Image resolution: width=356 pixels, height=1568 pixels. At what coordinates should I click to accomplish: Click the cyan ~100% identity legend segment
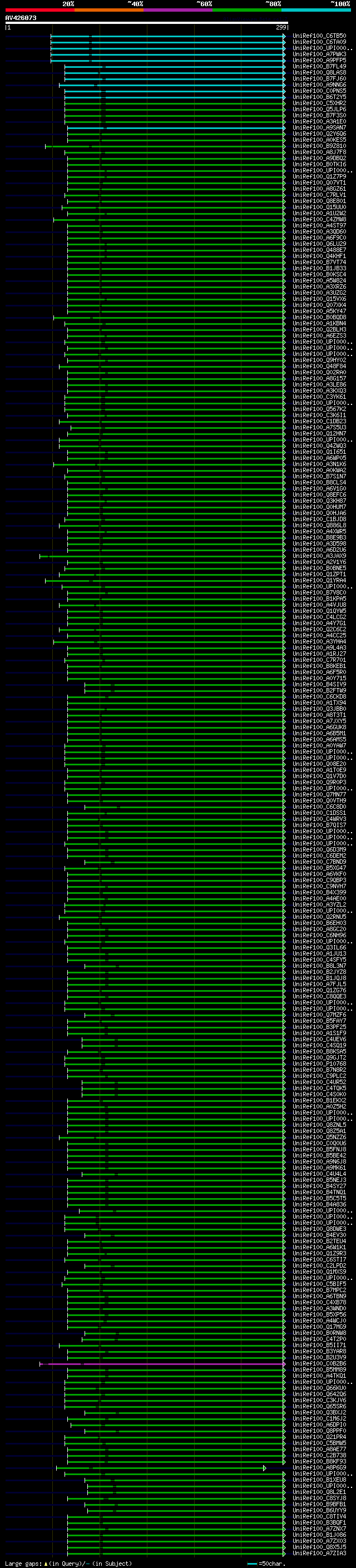(x=316, y=10)
